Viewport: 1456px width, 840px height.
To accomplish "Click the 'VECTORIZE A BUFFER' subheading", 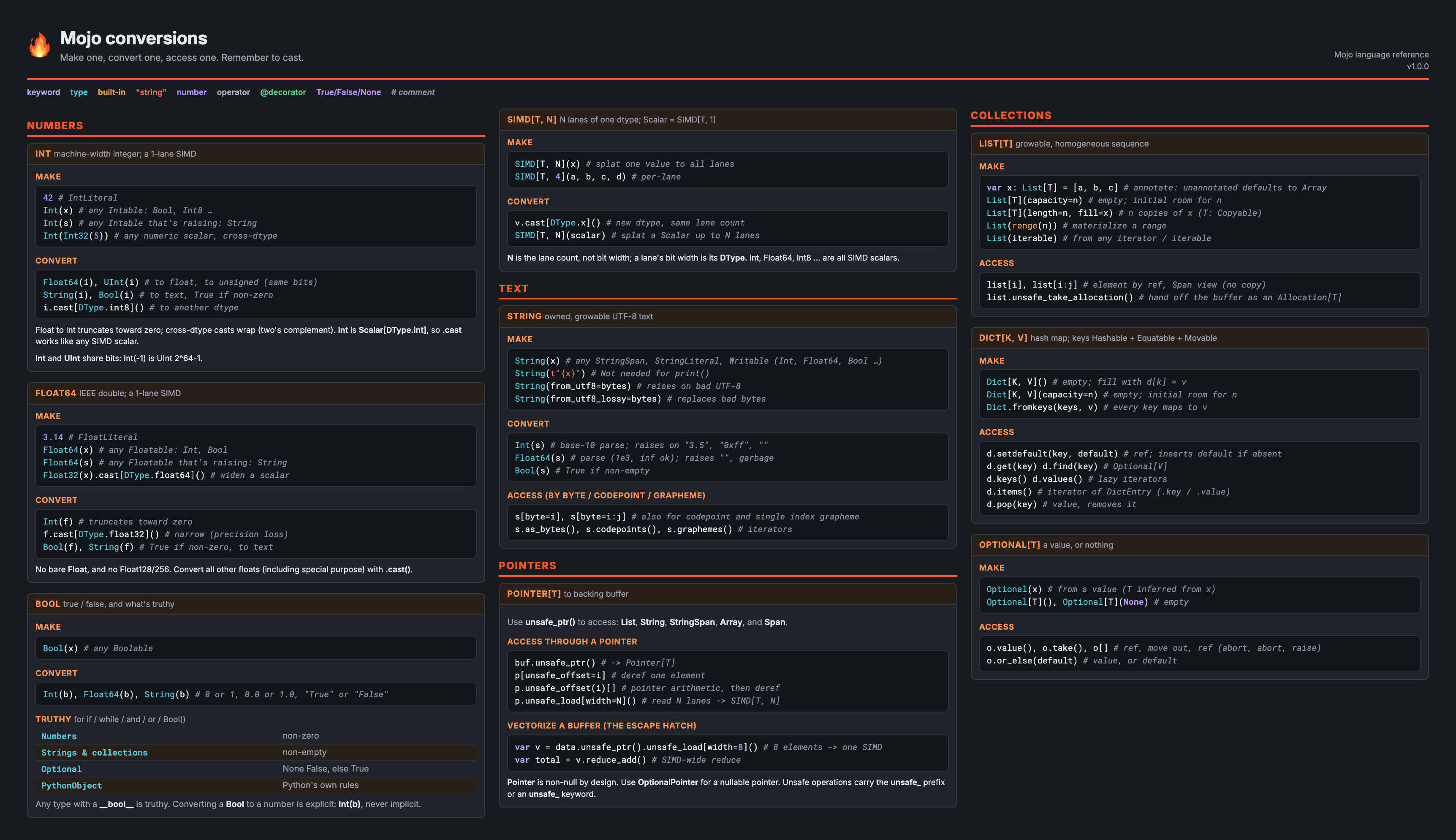I will click(x=602, y=726).
